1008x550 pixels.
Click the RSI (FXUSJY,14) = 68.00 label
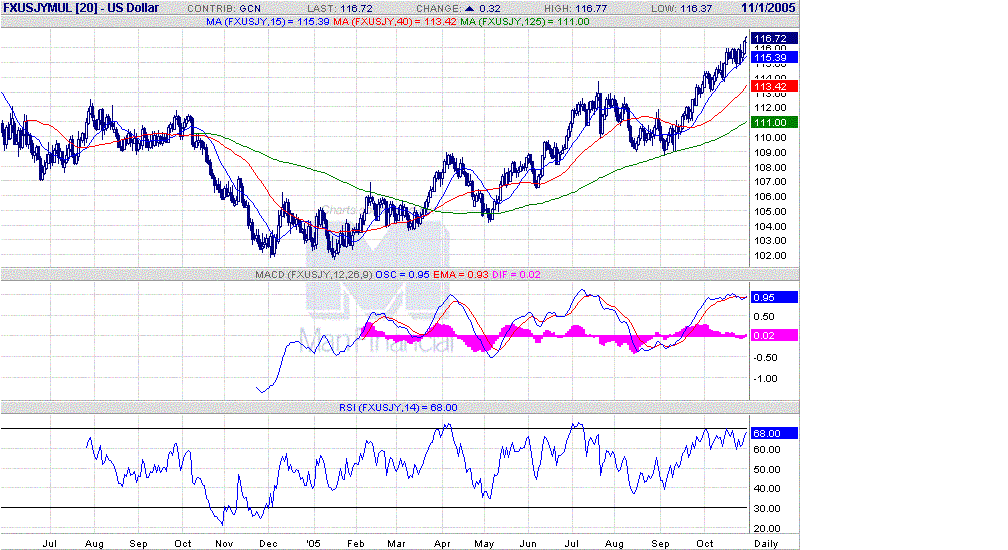click(399, 408)
